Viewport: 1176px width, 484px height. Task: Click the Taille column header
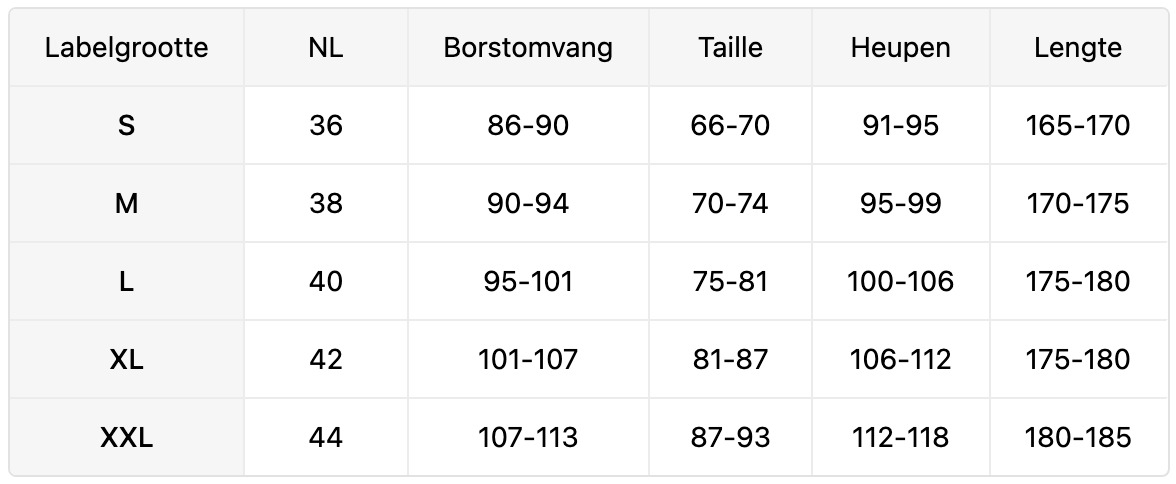pyautogui.click(x=730, y=48)
